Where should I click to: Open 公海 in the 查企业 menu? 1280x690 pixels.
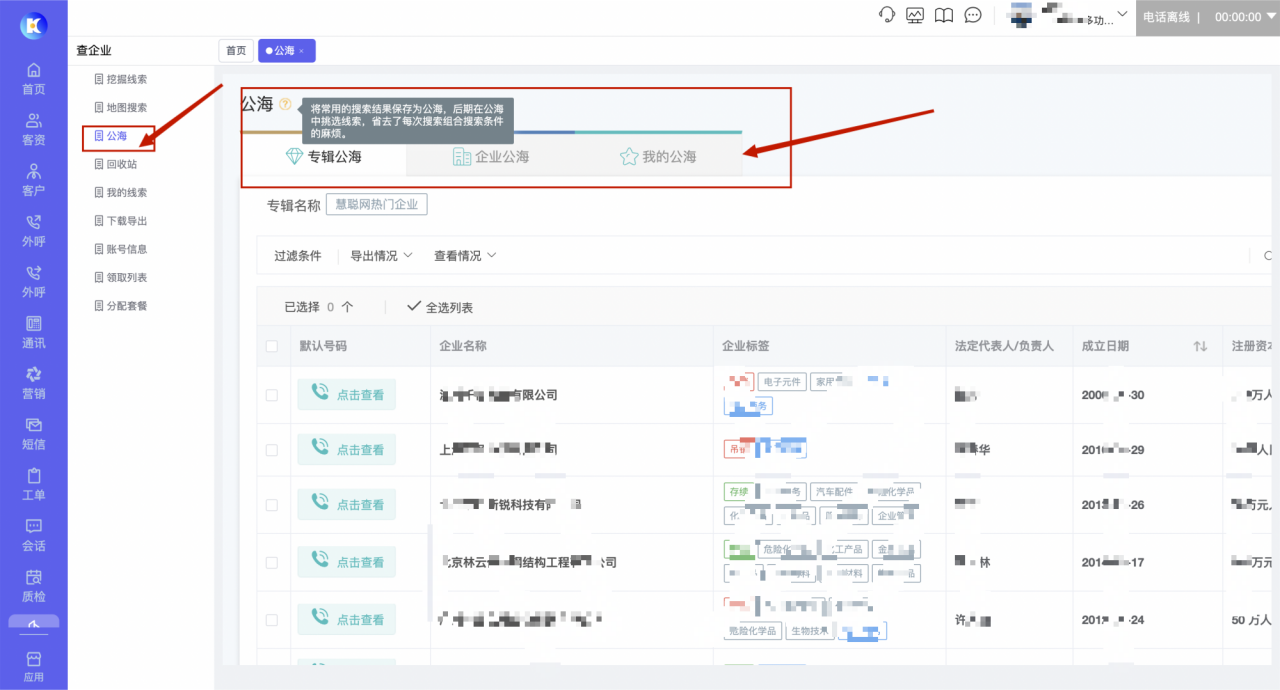point(110,136)
